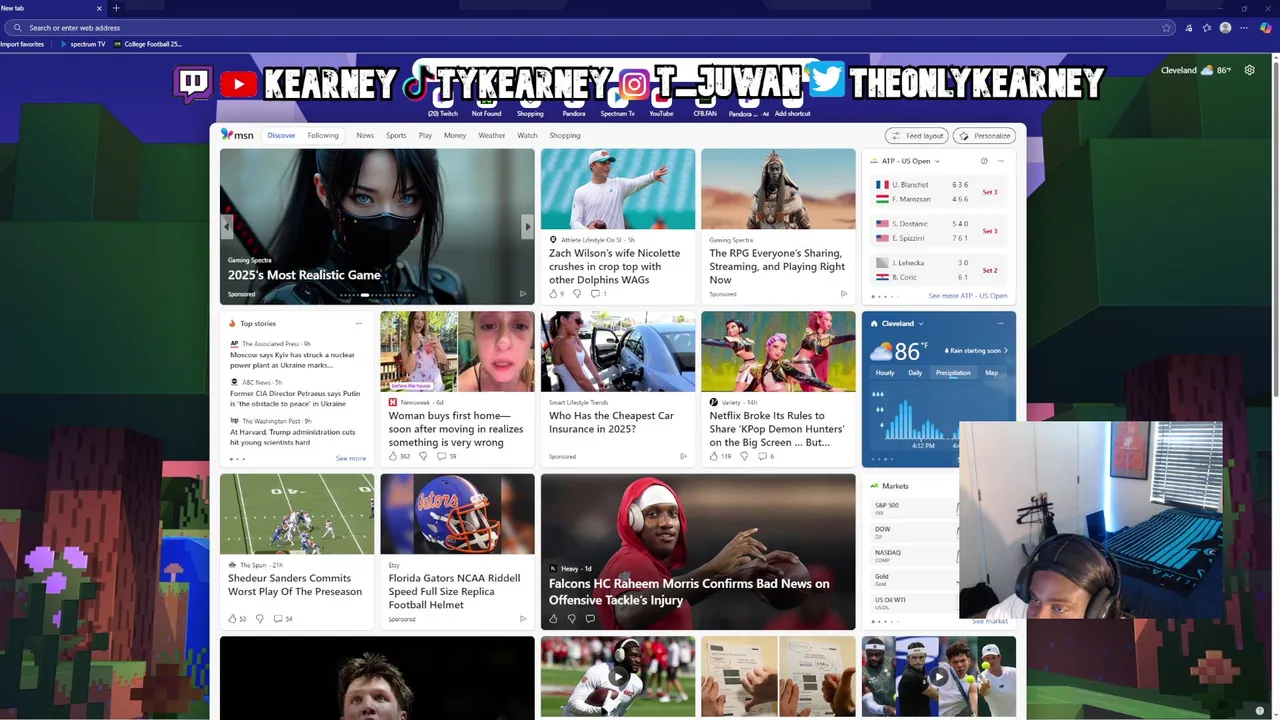The height and width of the screenshot is (720, 1280).
Task: Open the News section
Action: [x=365, y=135]
